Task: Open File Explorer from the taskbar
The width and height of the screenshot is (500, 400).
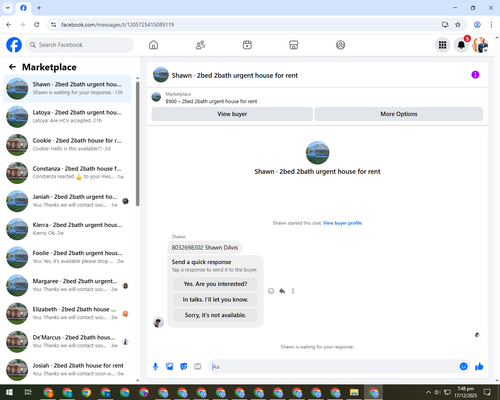Action: tap(354, 392)
